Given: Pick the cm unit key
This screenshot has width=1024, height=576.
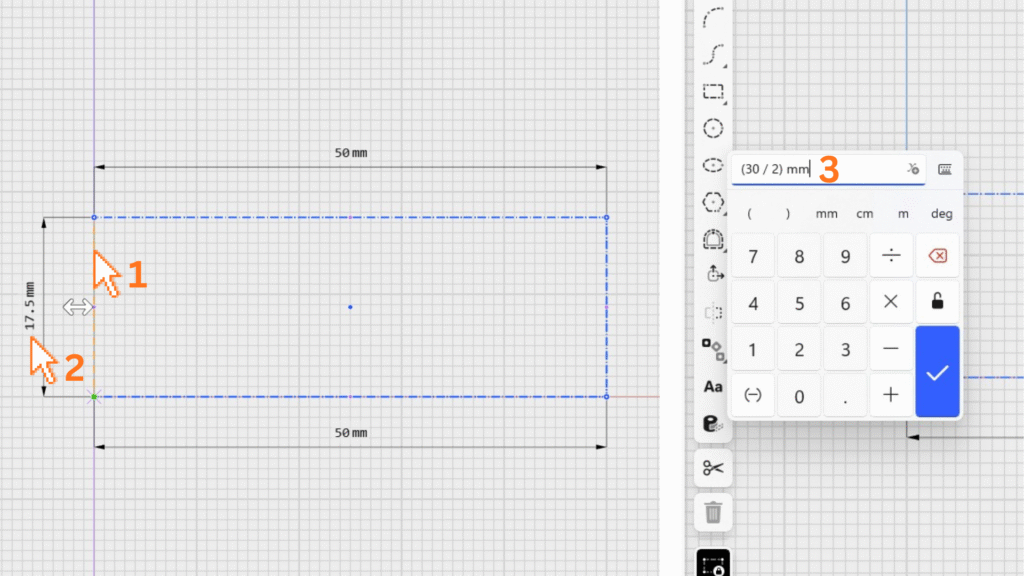Looking at the screenshot, I should (864, 214).
